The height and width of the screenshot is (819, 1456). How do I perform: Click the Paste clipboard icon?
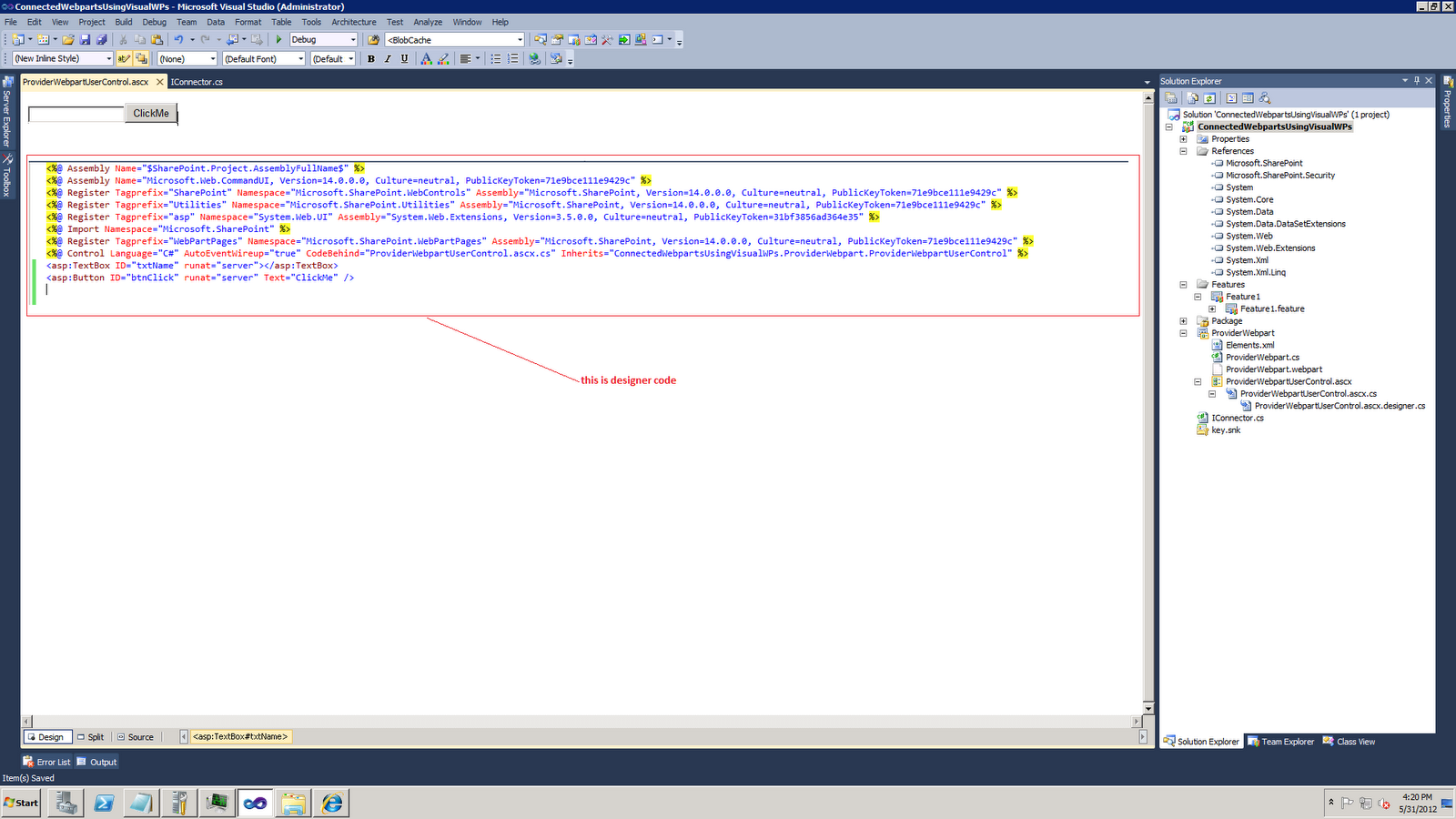tap(157, 40)
